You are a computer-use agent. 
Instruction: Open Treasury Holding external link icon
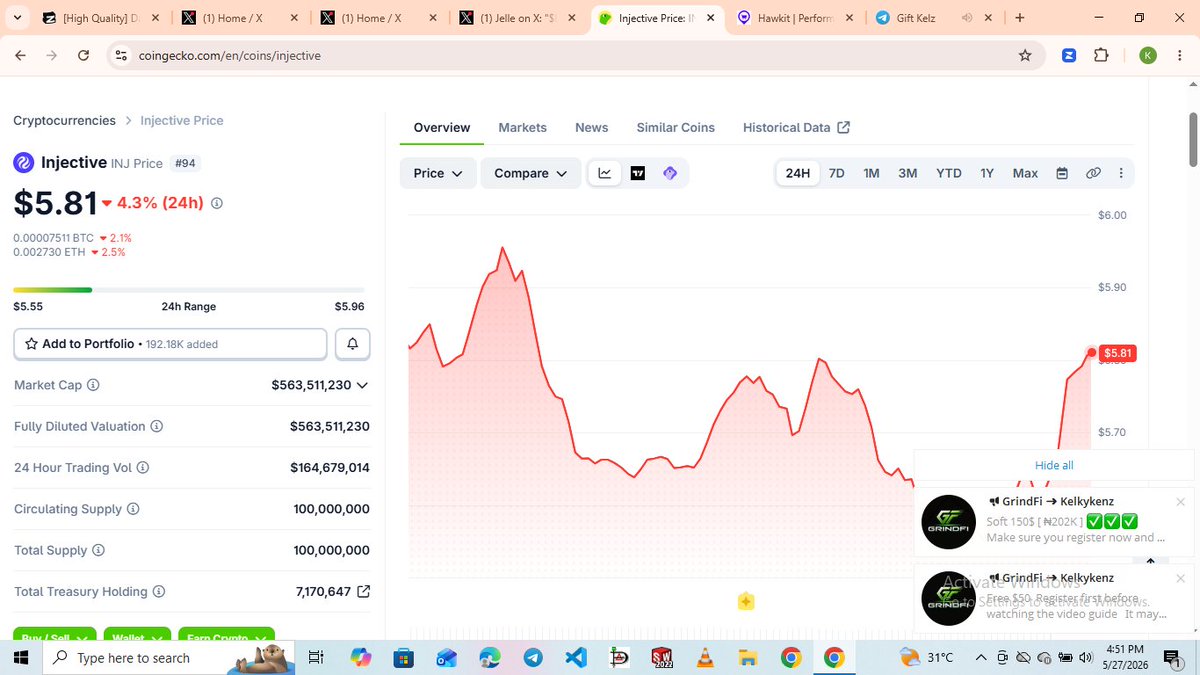click(363, 591)
